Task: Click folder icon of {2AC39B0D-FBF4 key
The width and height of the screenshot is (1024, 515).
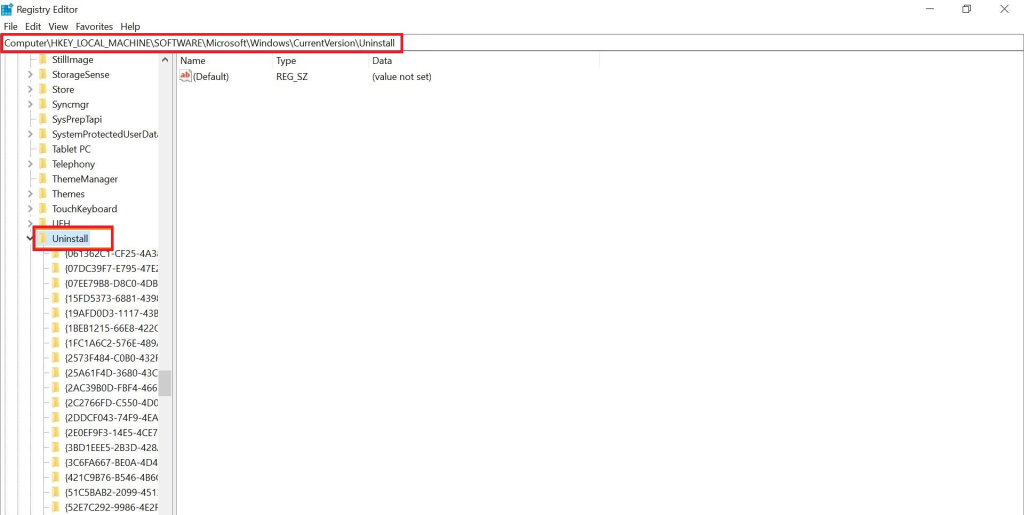Action: [x=56, y=388]
